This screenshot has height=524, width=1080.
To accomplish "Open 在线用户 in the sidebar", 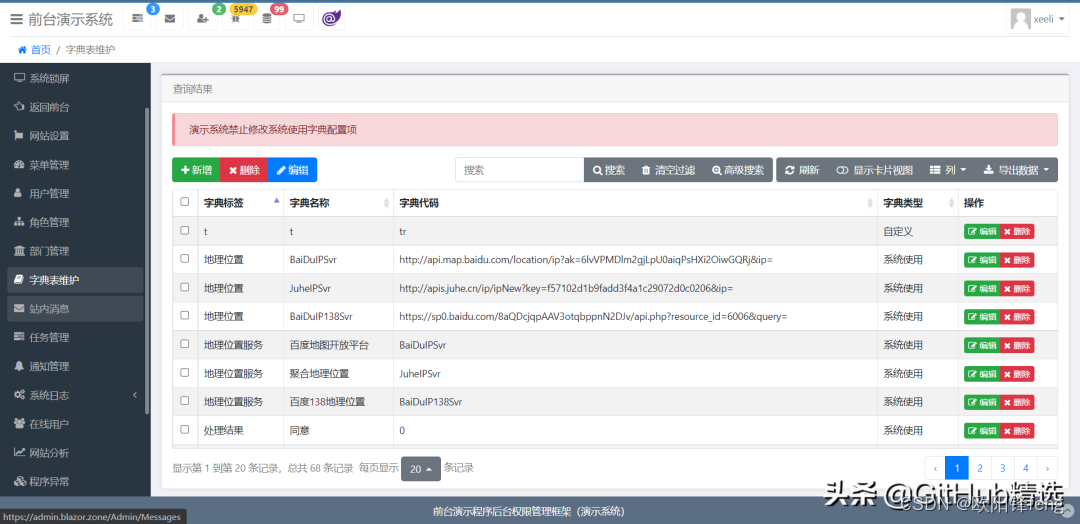I will (x=75, y=424).
